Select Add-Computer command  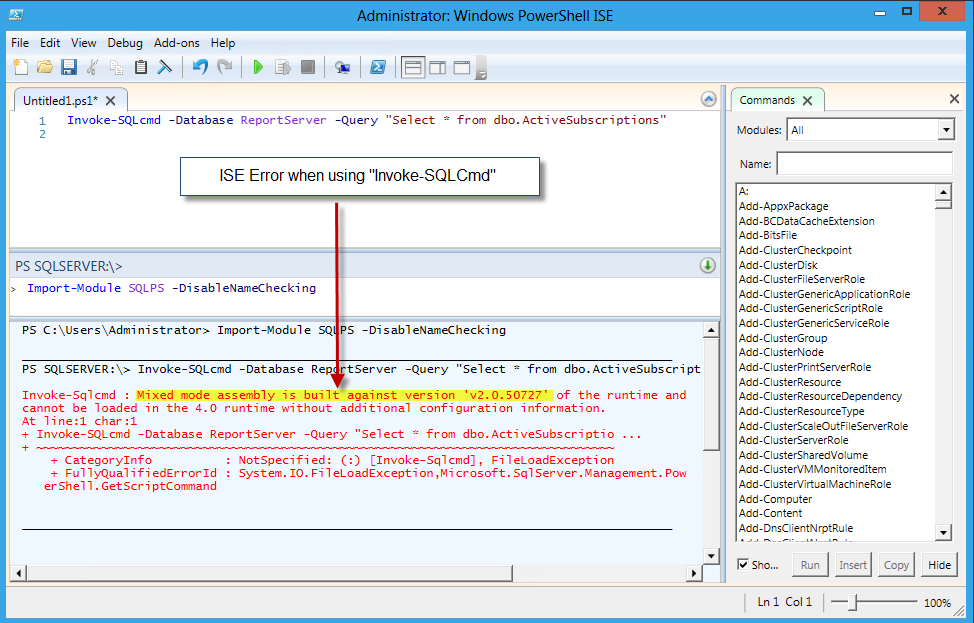pyautogui.click(x=775, y=499)
